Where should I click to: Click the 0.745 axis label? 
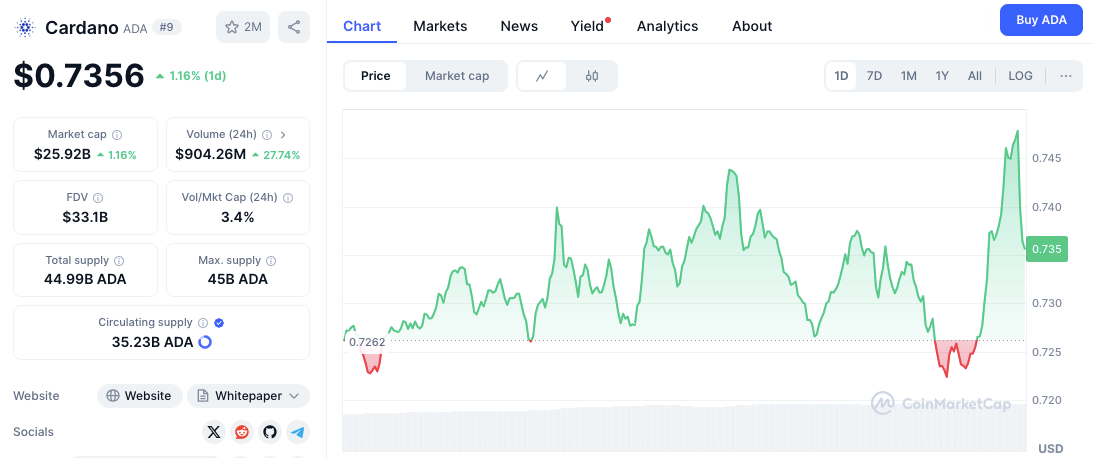(1046, 159)
